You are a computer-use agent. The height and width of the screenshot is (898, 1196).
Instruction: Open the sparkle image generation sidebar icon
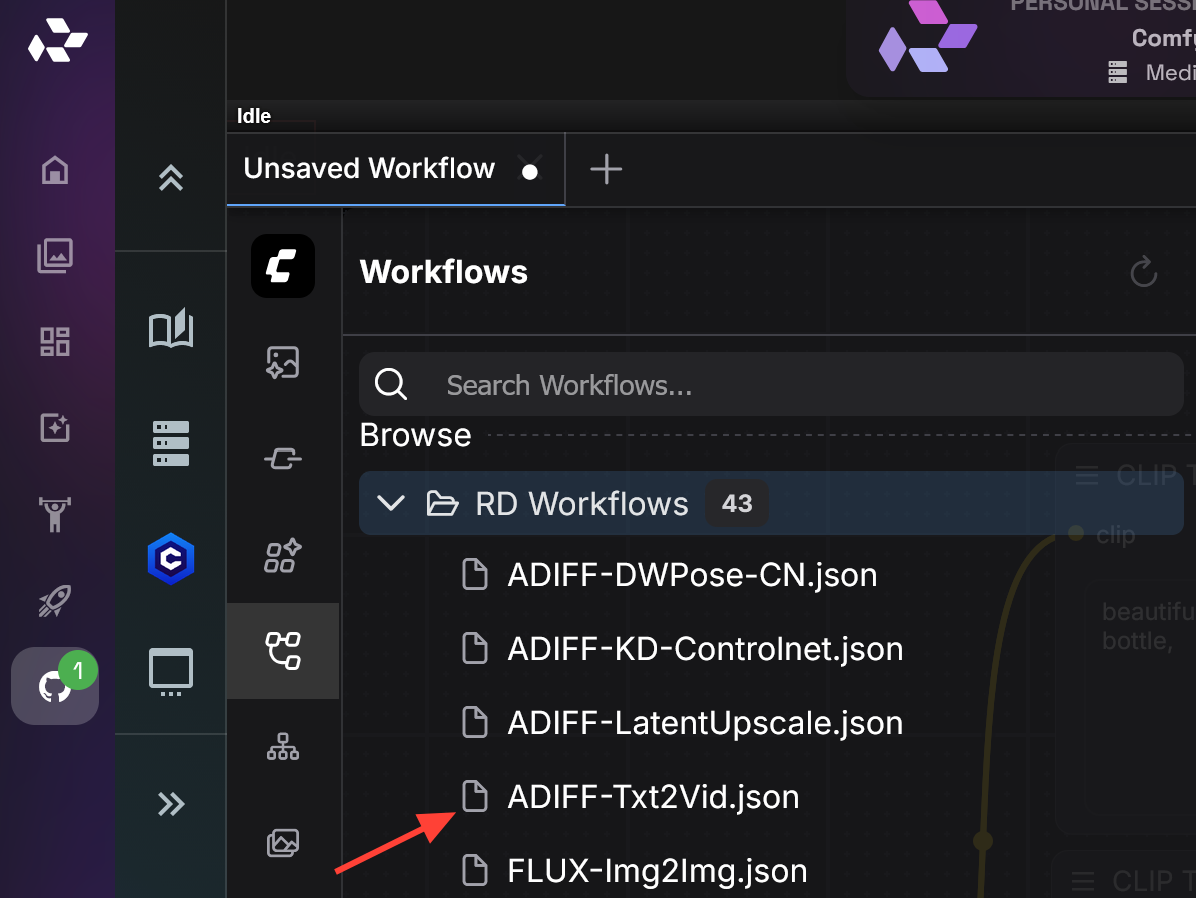(55, 427)
